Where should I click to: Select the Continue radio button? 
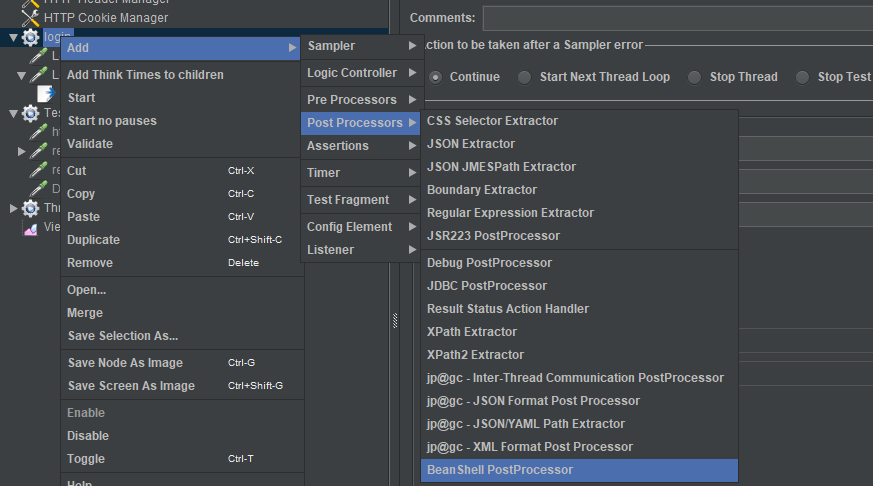pos(436,77)
